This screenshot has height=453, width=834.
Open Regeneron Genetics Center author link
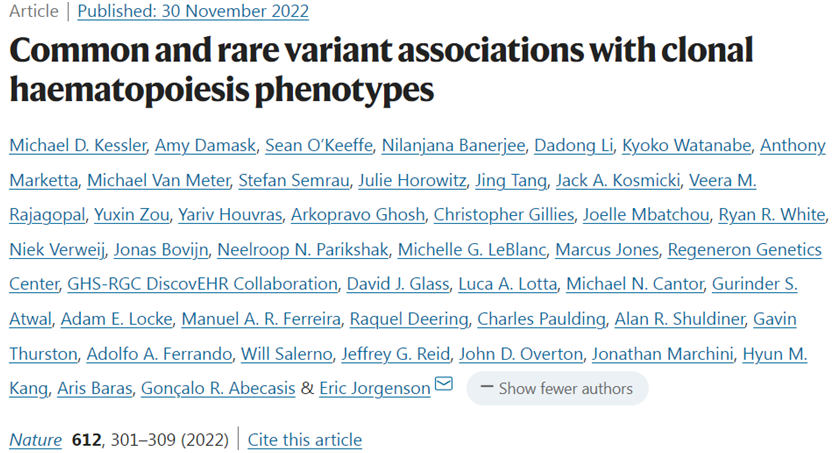[744, 249]
